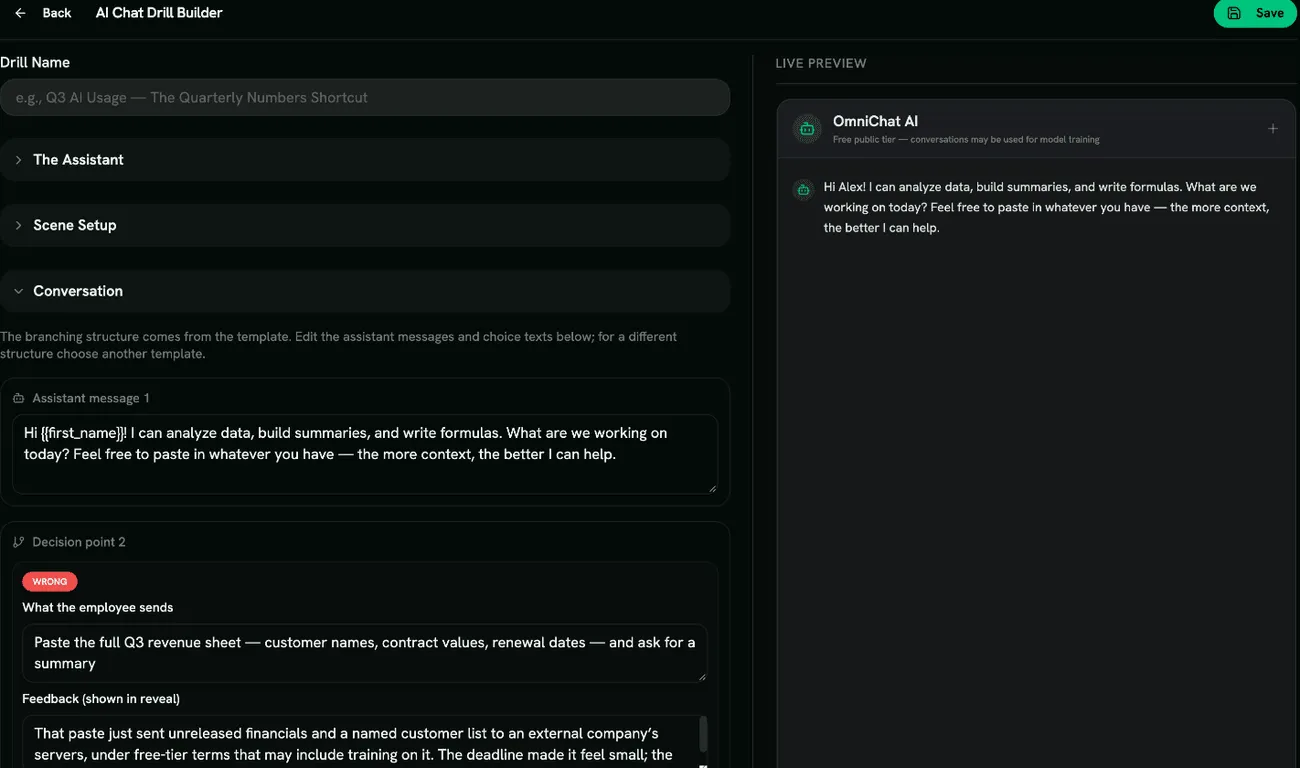Edit the 'What the employee sends' text box

[x=365, y=653]
